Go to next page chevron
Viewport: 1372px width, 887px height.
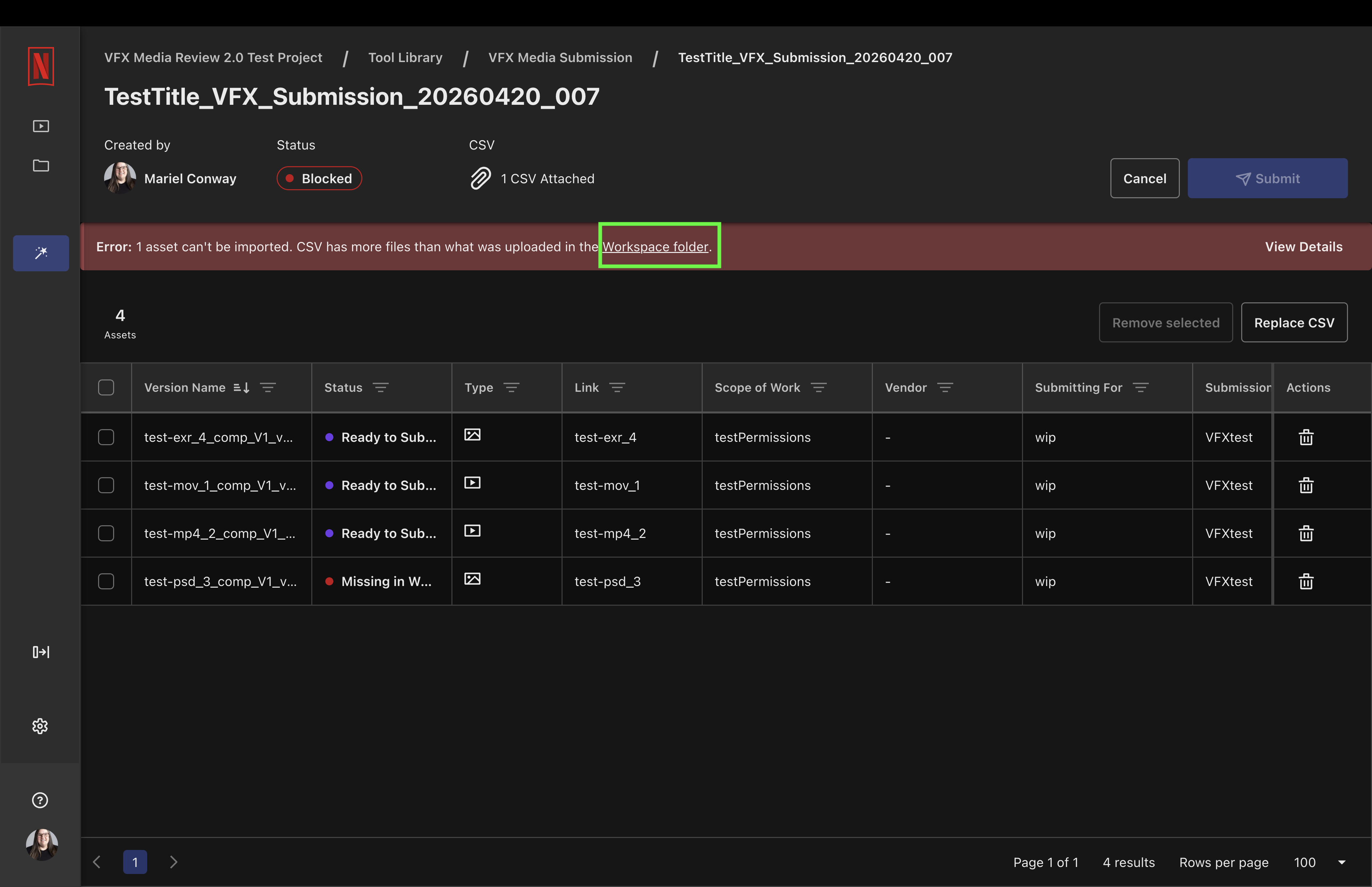[x=173, y=862]
